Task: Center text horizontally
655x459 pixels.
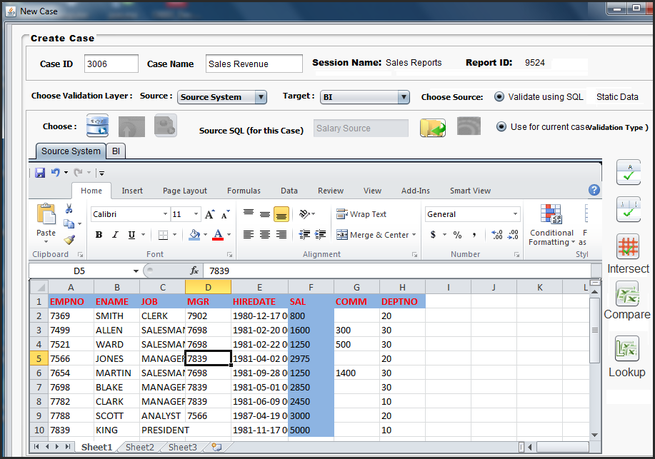Action: pos(265,235)
